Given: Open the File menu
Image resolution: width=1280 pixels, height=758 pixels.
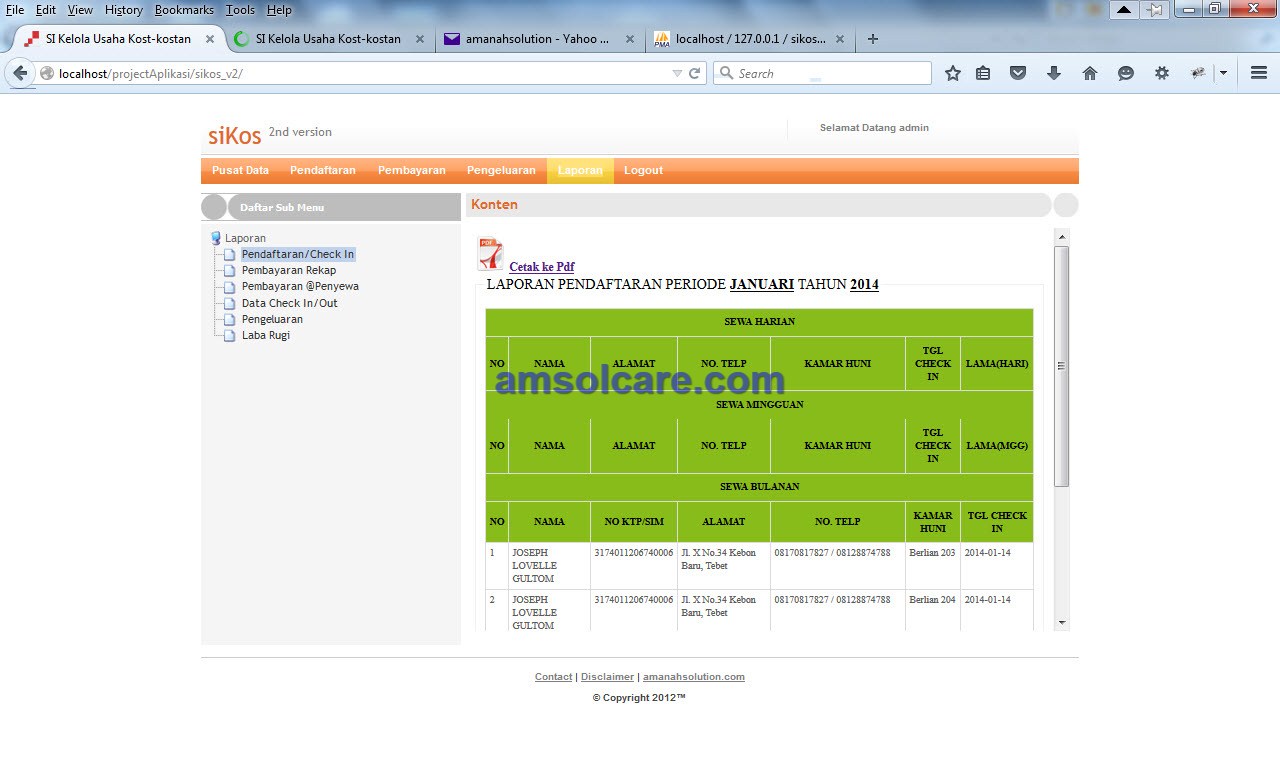Looking at the screenshot, I should pyautogui.click(x=15, y=10).
